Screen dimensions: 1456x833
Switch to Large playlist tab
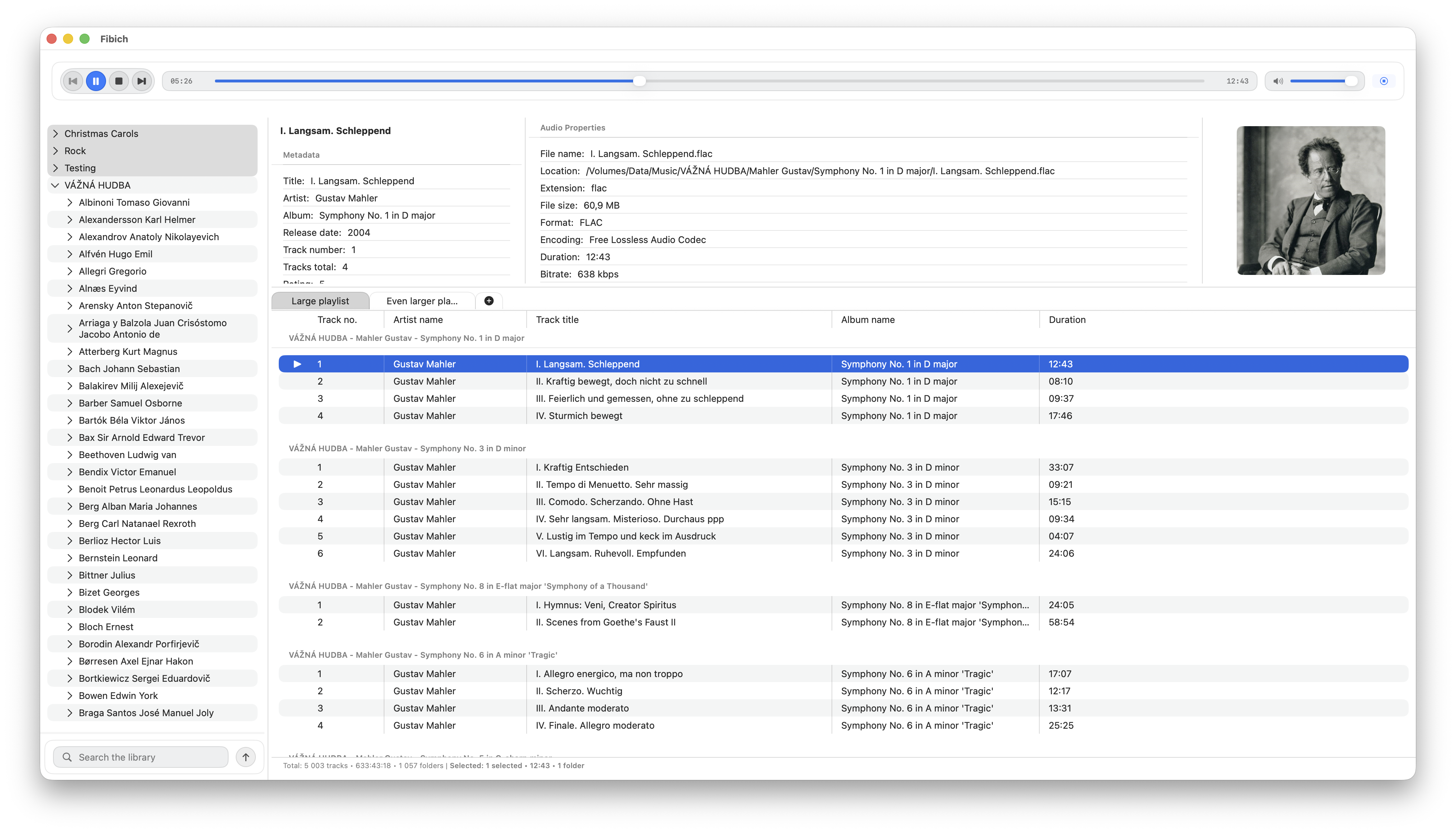tap(320, 301)
